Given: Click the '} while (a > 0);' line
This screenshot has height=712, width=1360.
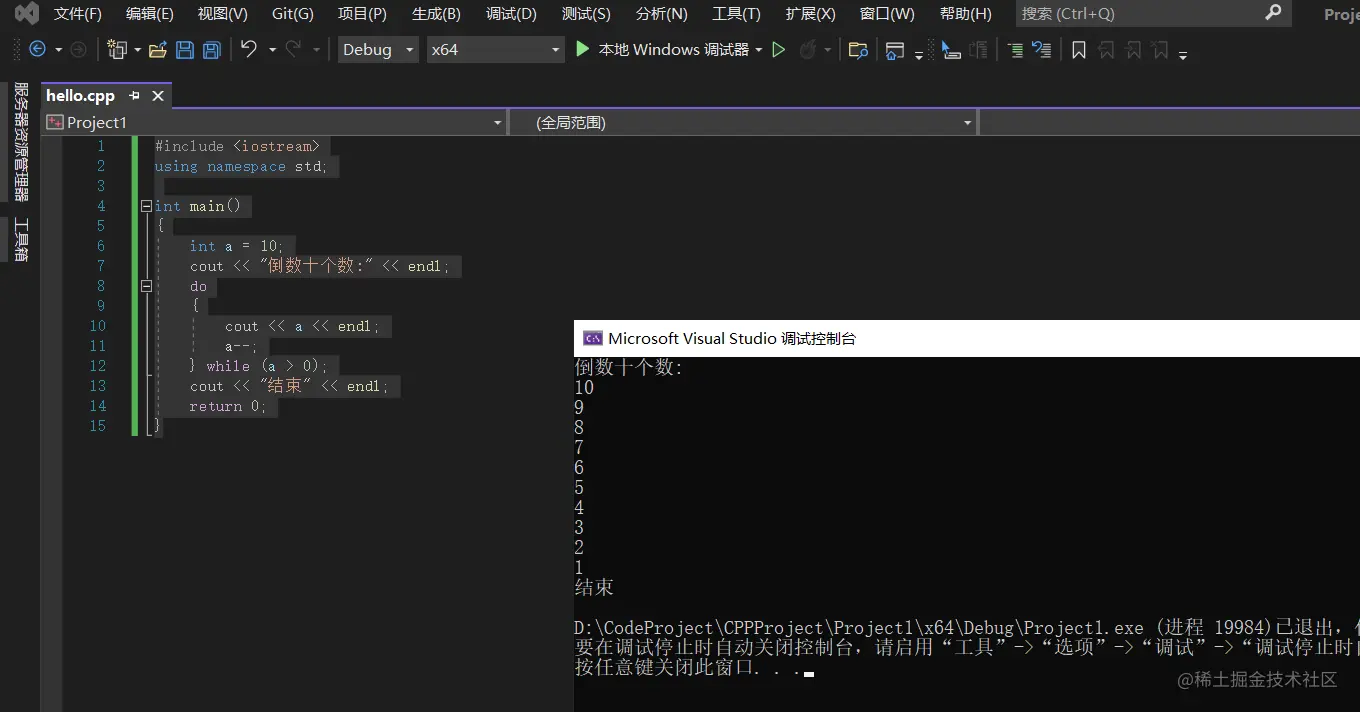Looking at the screenshot, I should [258, 366].
